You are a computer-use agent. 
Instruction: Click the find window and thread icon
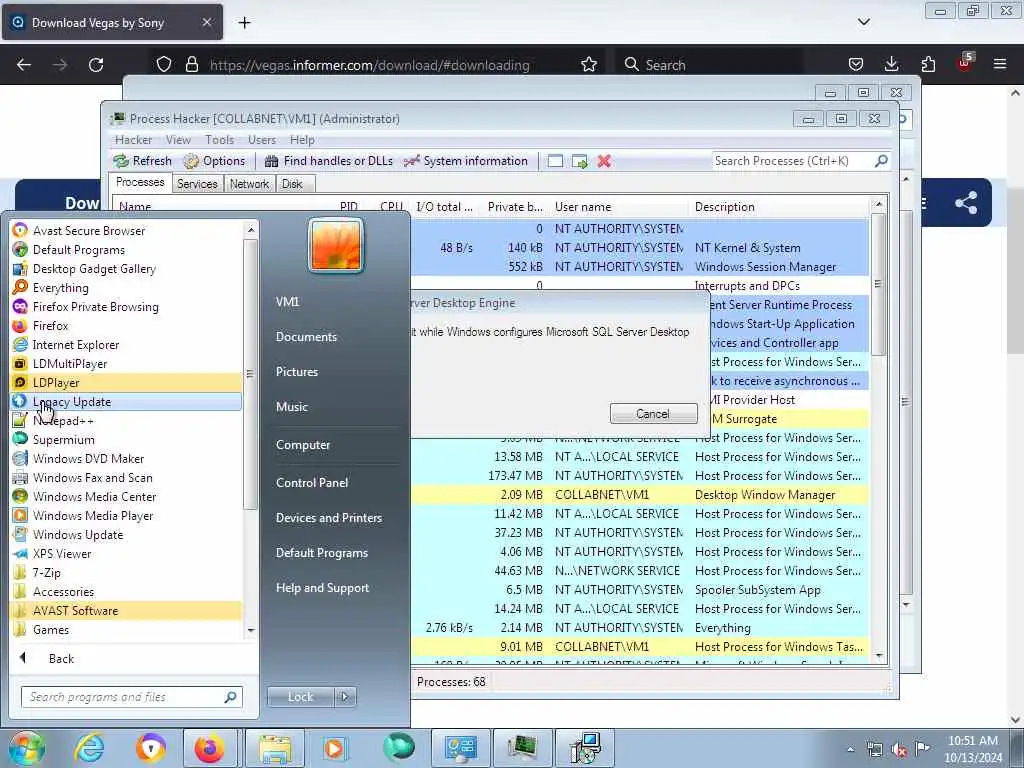(x=580, y=161)
